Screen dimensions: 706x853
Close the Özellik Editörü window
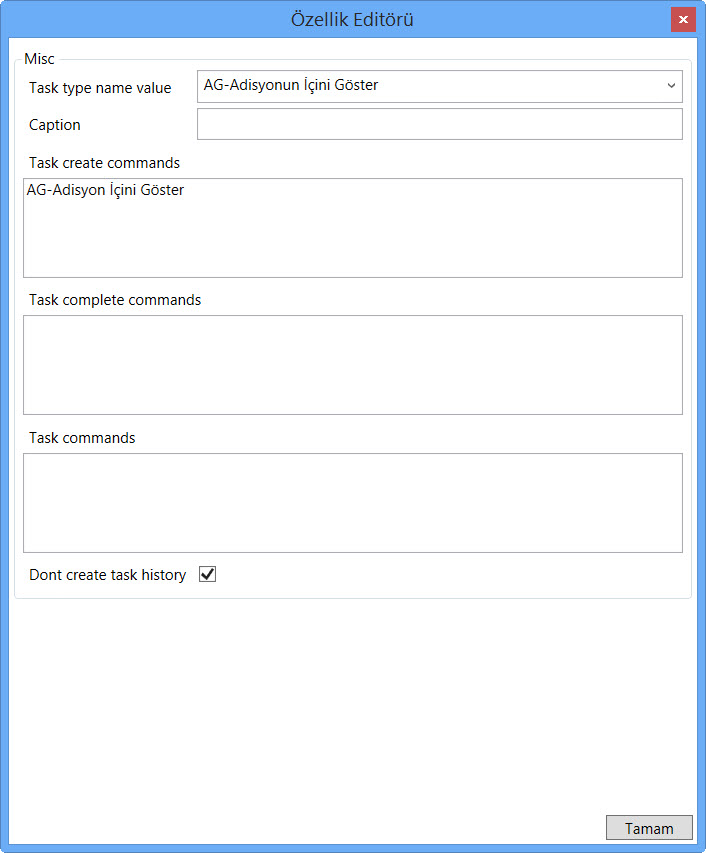click(x=683, y=20)
